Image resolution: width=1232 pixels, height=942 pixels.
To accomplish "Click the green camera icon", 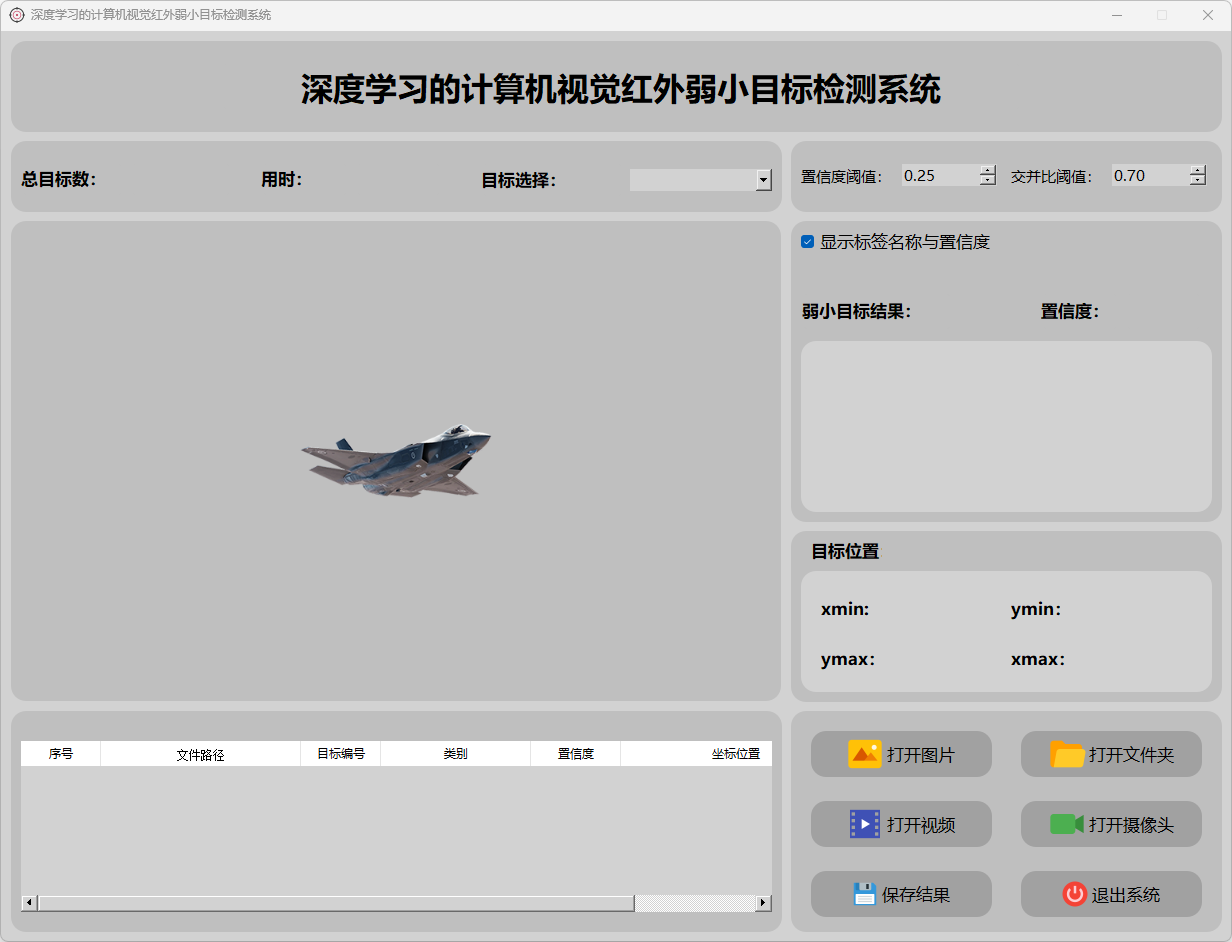I will [1067, 824].
